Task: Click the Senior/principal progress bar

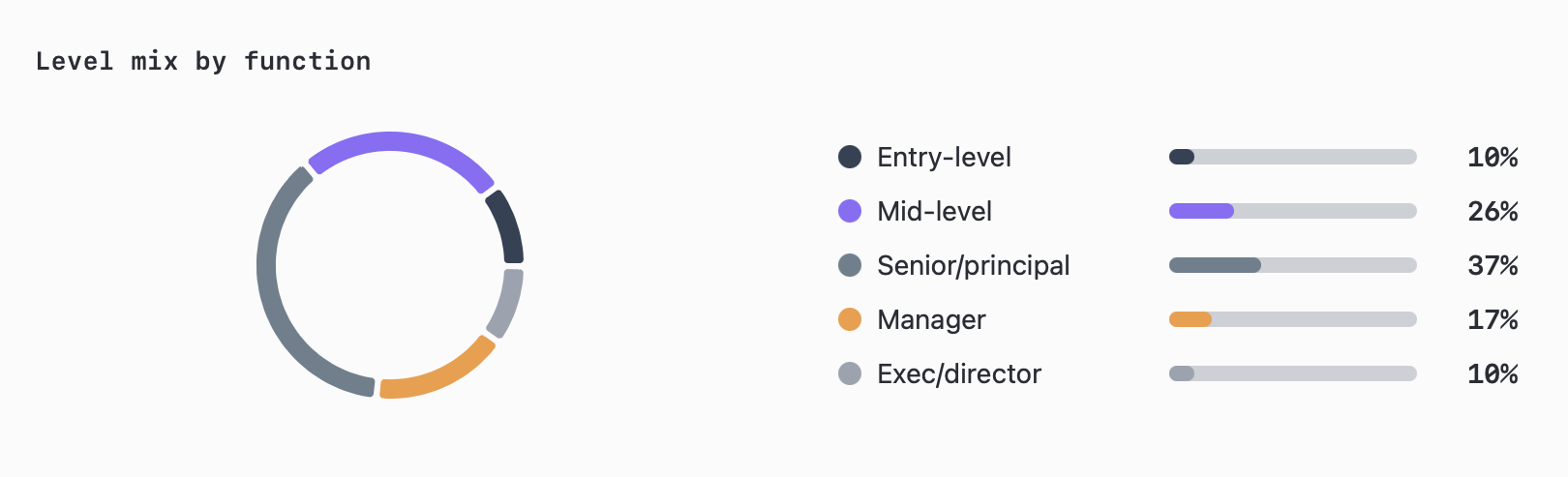Action: coord(1292,265)
